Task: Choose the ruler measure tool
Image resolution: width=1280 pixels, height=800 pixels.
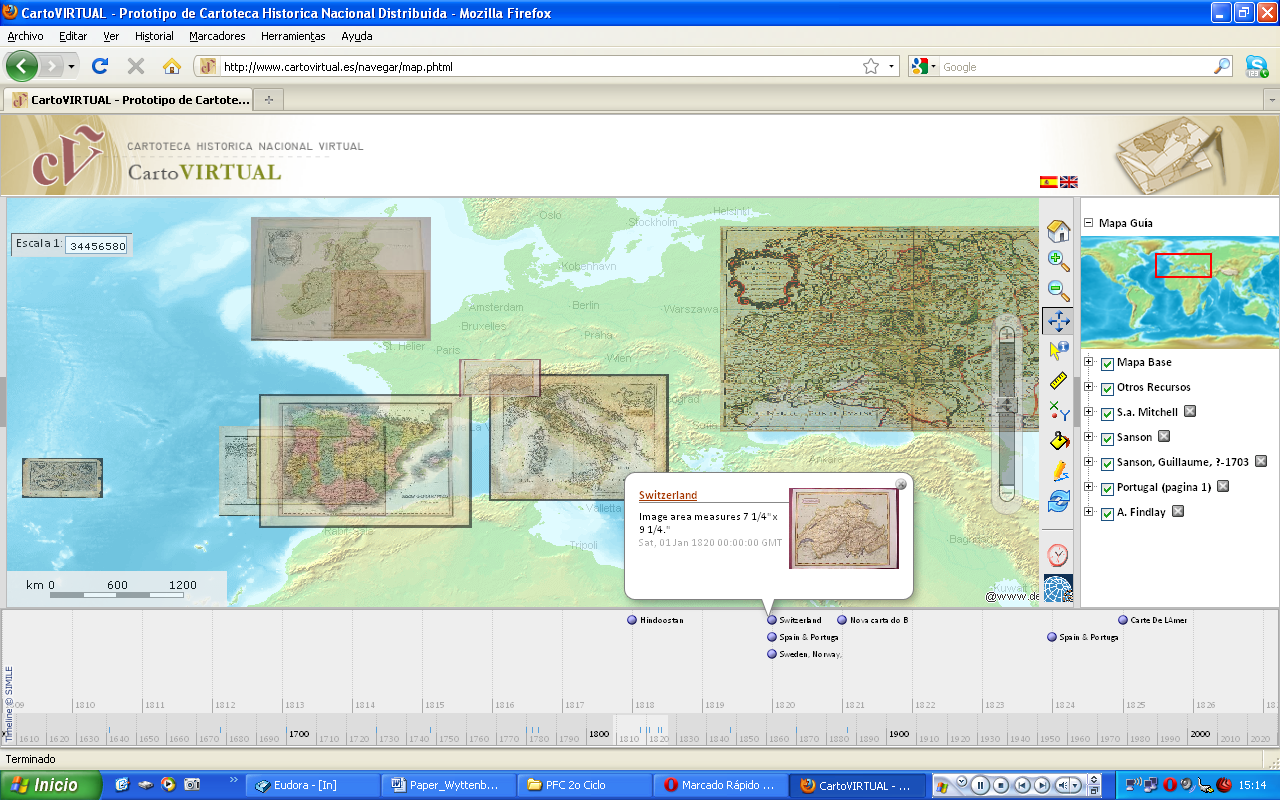Action: pos(1058,381)
